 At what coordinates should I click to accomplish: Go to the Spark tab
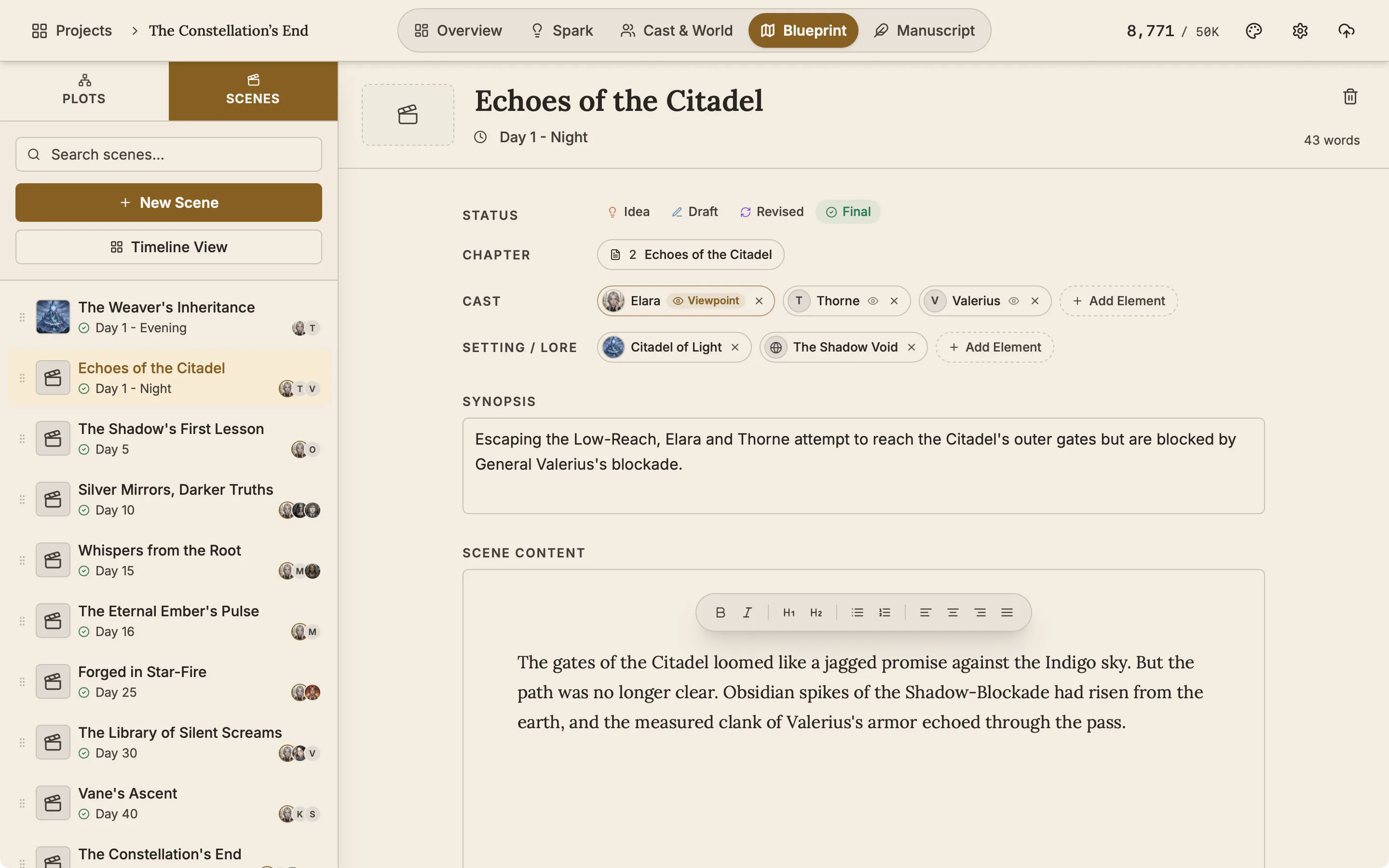coord(561,30)
